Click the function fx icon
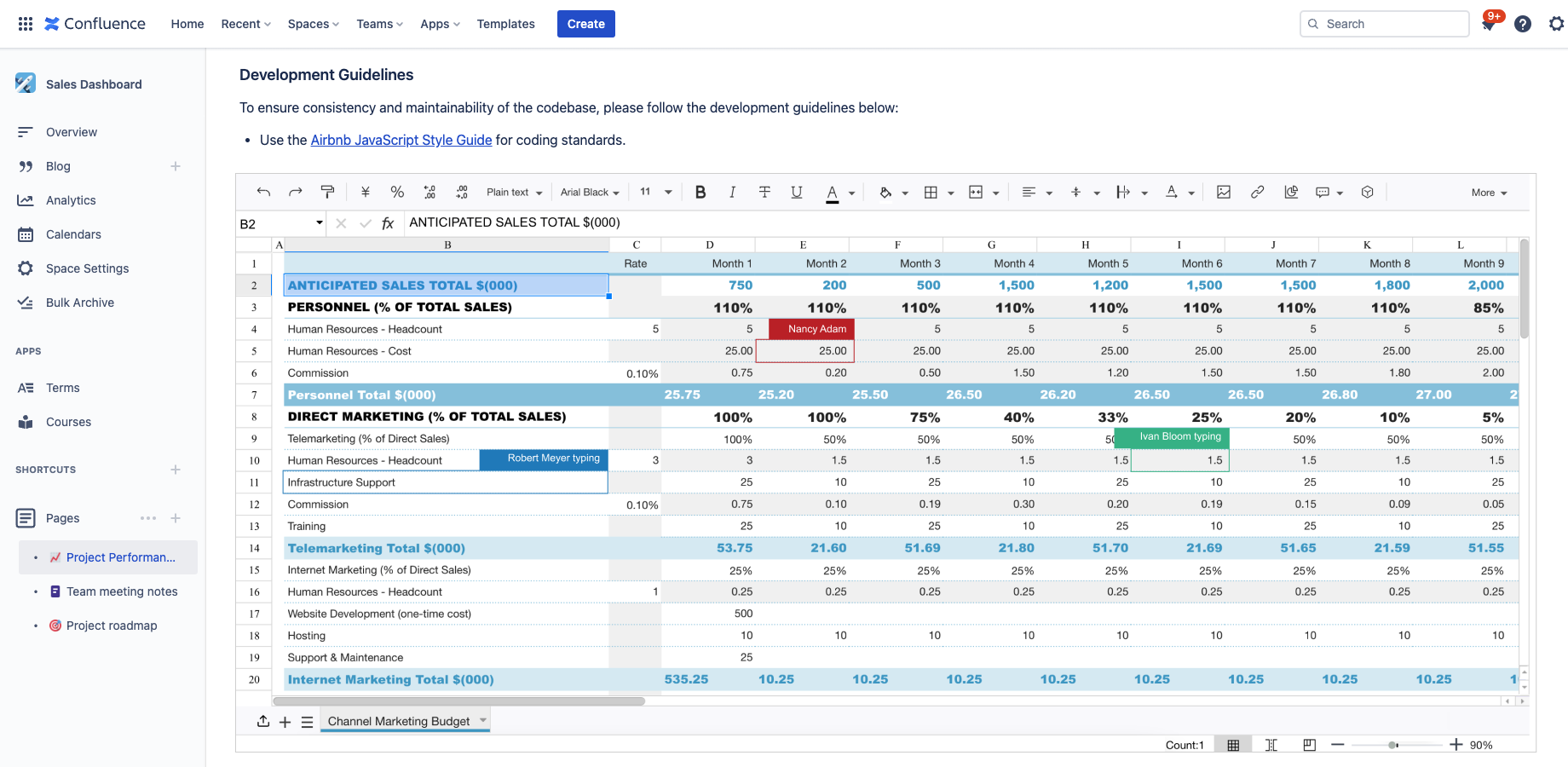 tap(389, 222)
